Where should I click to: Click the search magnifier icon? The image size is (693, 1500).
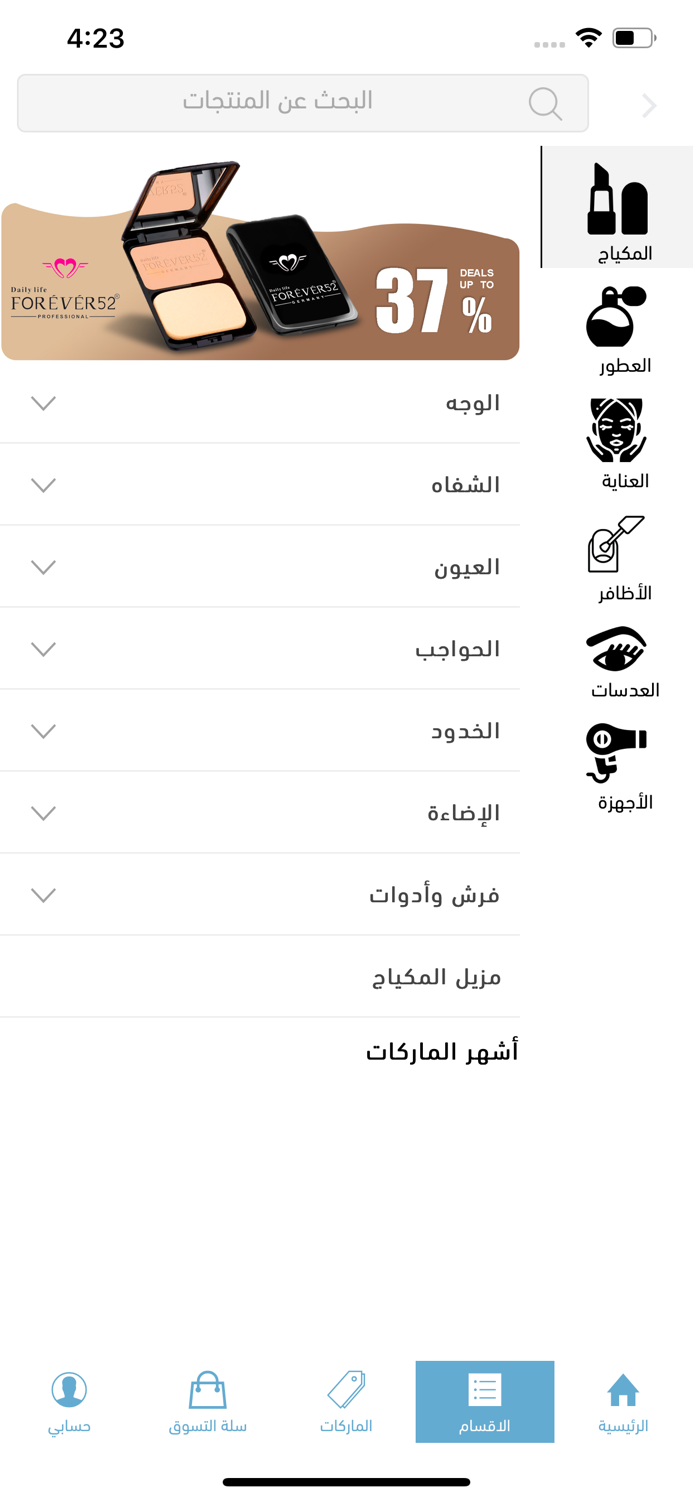click(x=544, y=103)
